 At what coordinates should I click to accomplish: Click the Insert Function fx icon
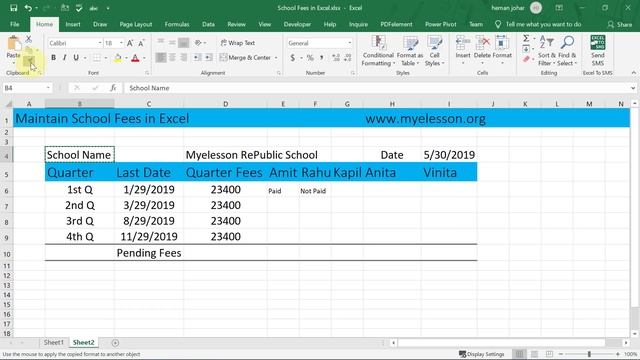[x=113, y=88]
